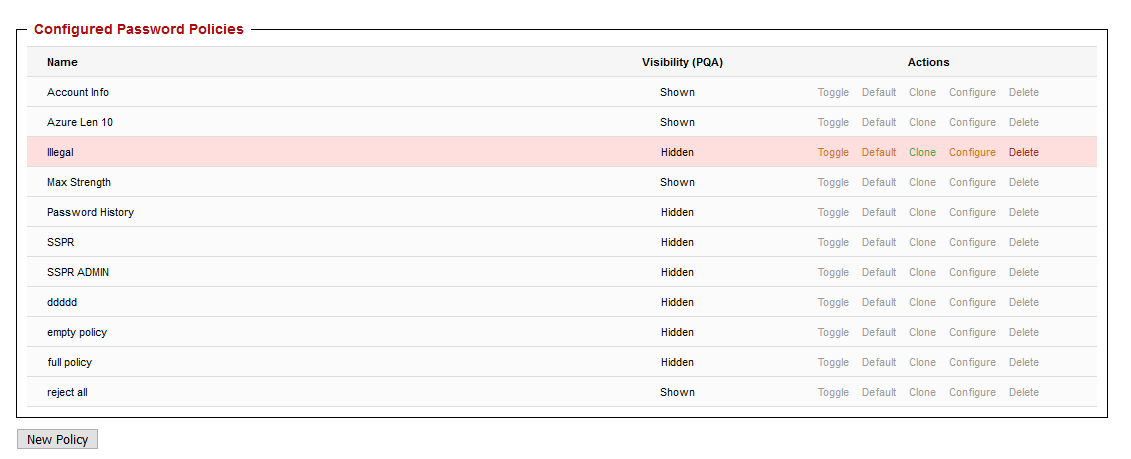Toggle visibility of the Illegal policy
The image size is (1131, 459).
[833, 152]
